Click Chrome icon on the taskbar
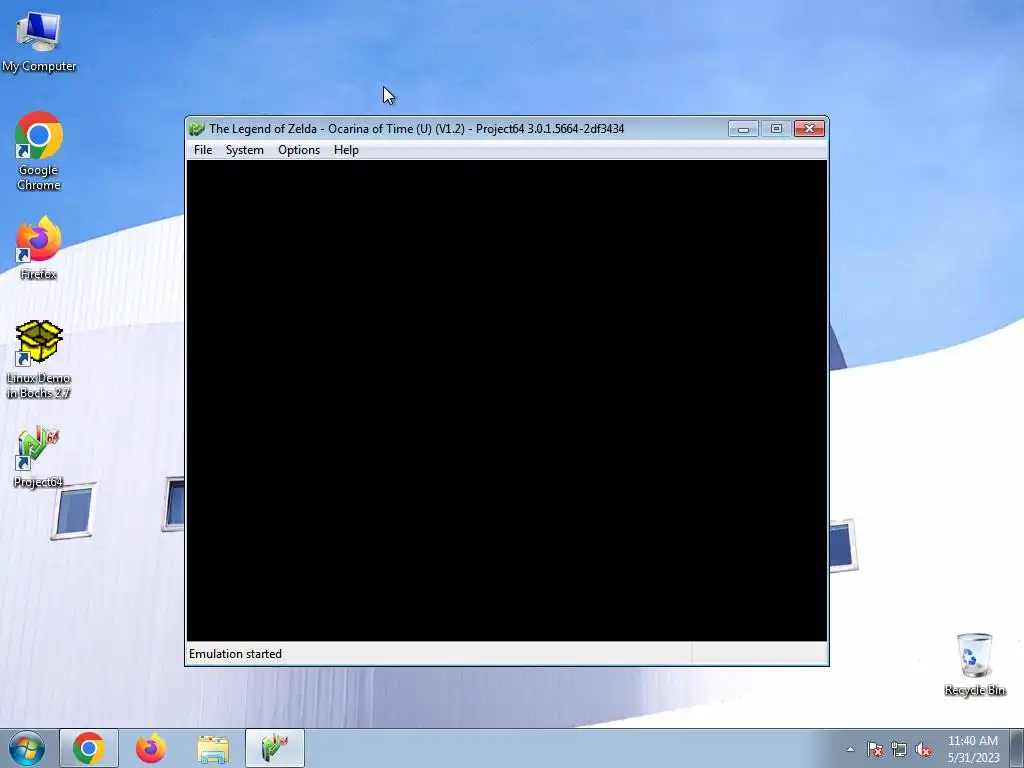 coord(89,748)
